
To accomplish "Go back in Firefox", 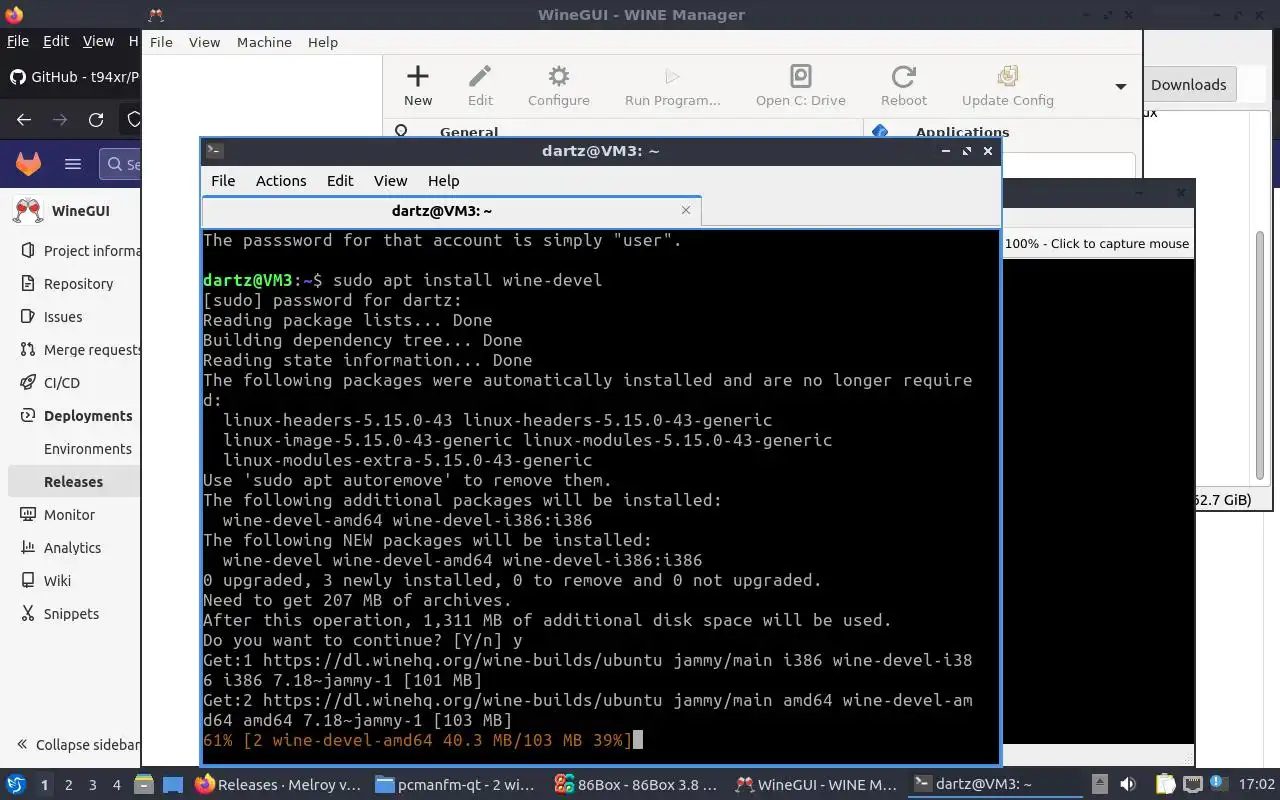I will tap(24, 120).
